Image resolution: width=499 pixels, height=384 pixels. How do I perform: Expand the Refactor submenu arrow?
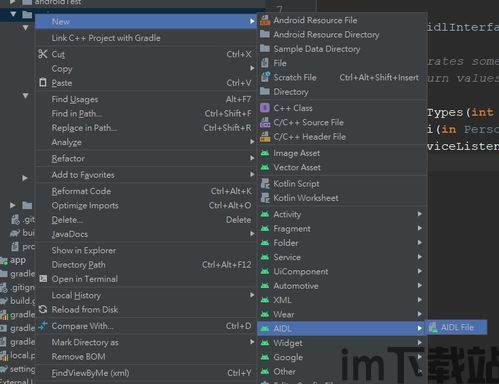(252, 158)
